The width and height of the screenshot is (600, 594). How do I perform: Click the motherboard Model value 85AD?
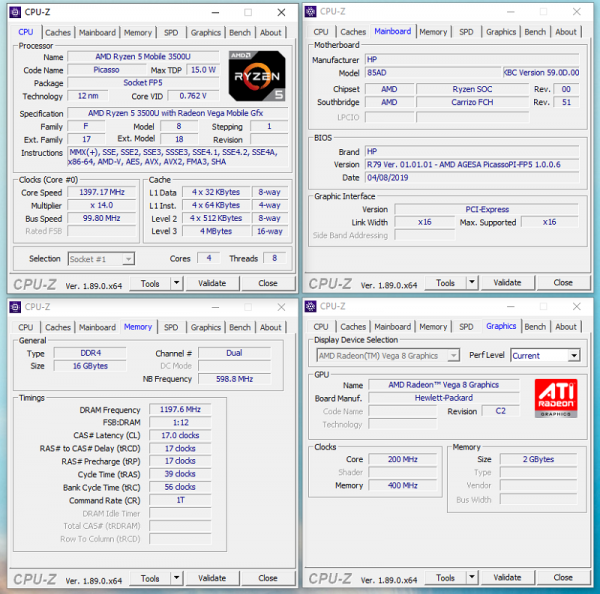tap(433, 73)
